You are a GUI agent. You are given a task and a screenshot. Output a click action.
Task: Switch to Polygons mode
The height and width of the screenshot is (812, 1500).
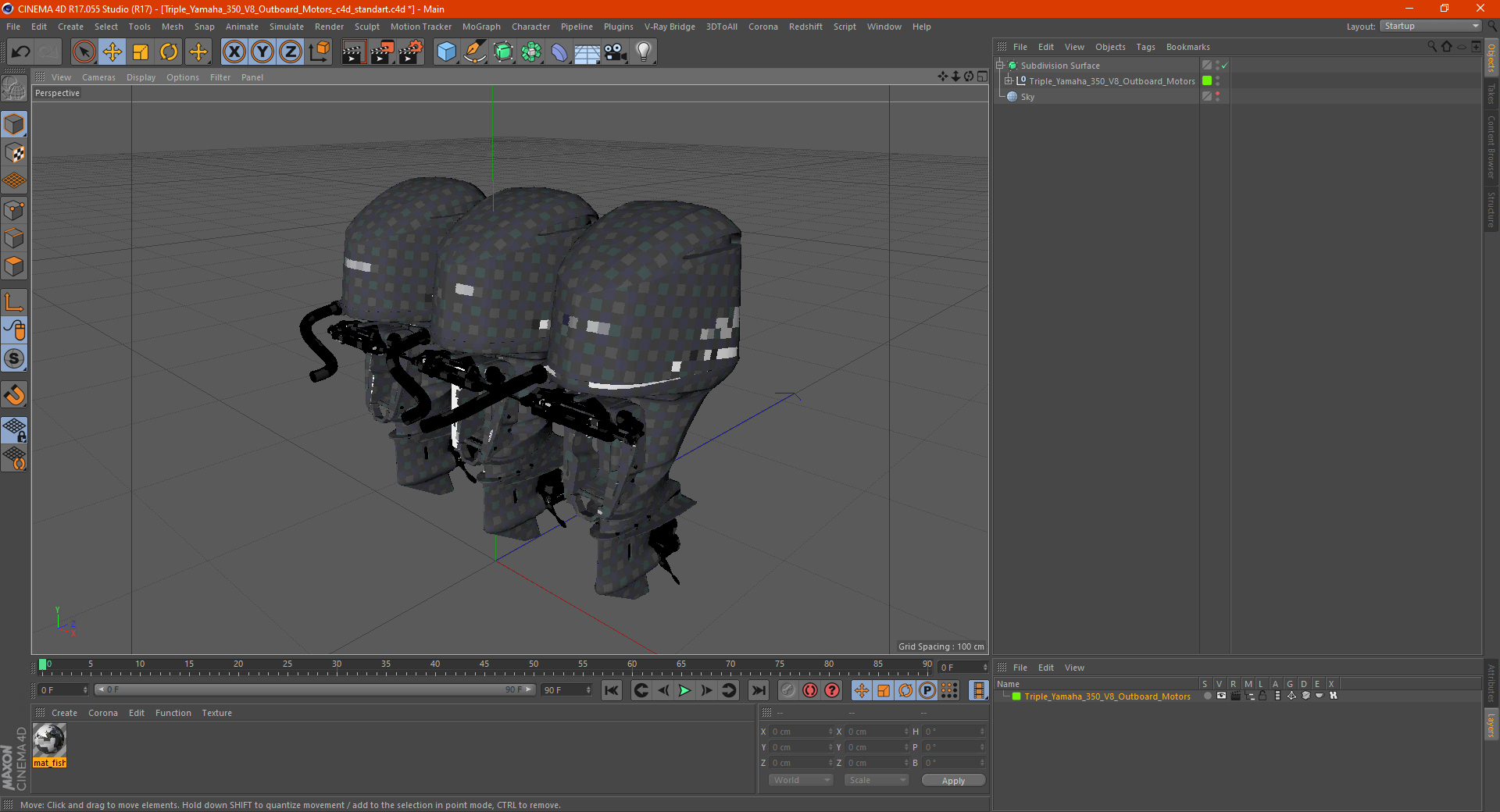pos(15,266)
